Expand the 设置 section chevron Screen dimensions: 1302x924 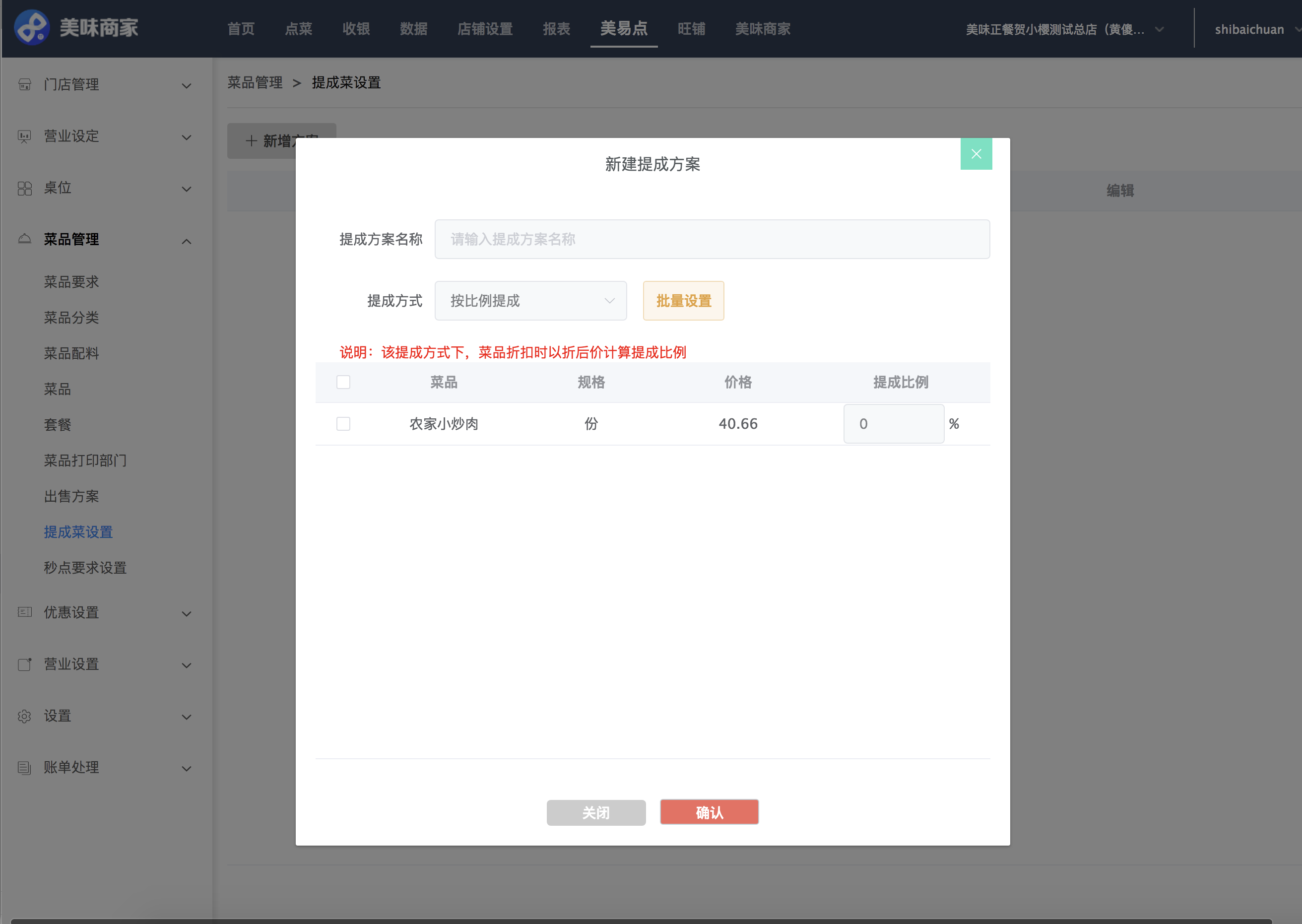click(186, 717)
